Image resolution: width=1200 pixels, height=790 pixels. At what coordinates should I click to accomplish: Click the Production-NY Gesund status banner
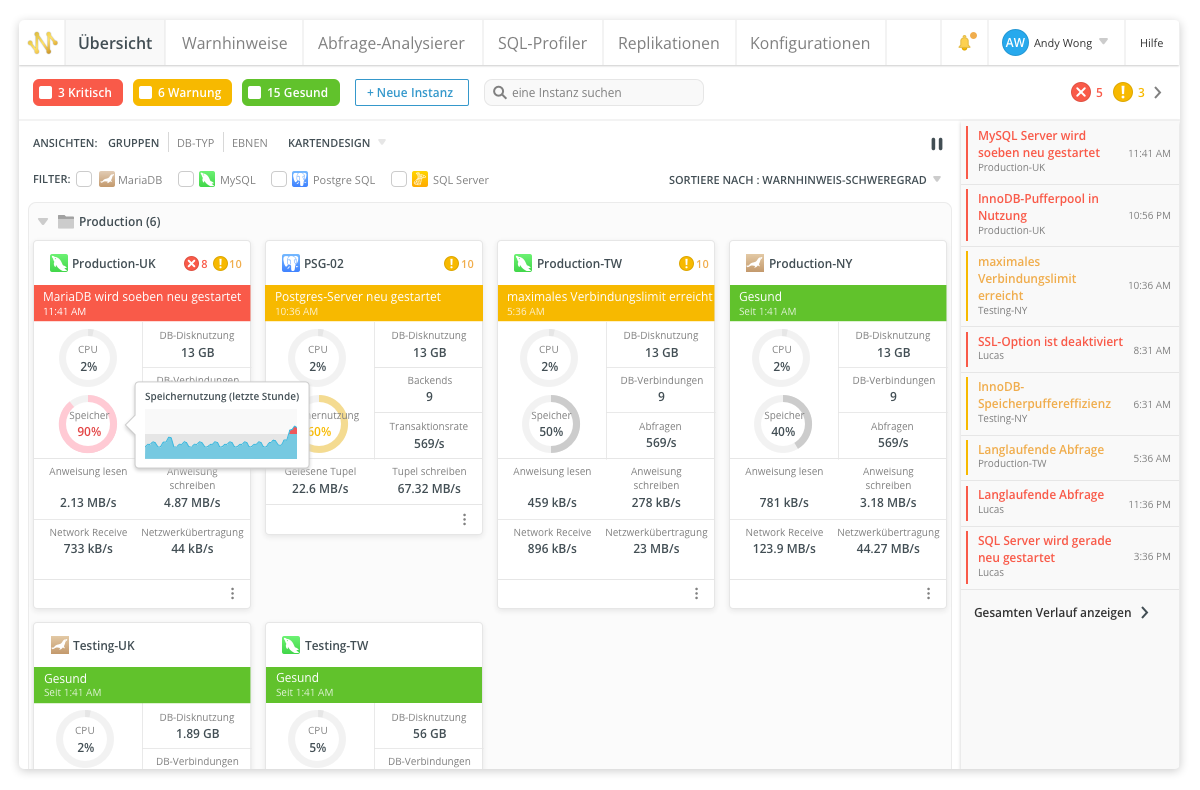point(838,303)
